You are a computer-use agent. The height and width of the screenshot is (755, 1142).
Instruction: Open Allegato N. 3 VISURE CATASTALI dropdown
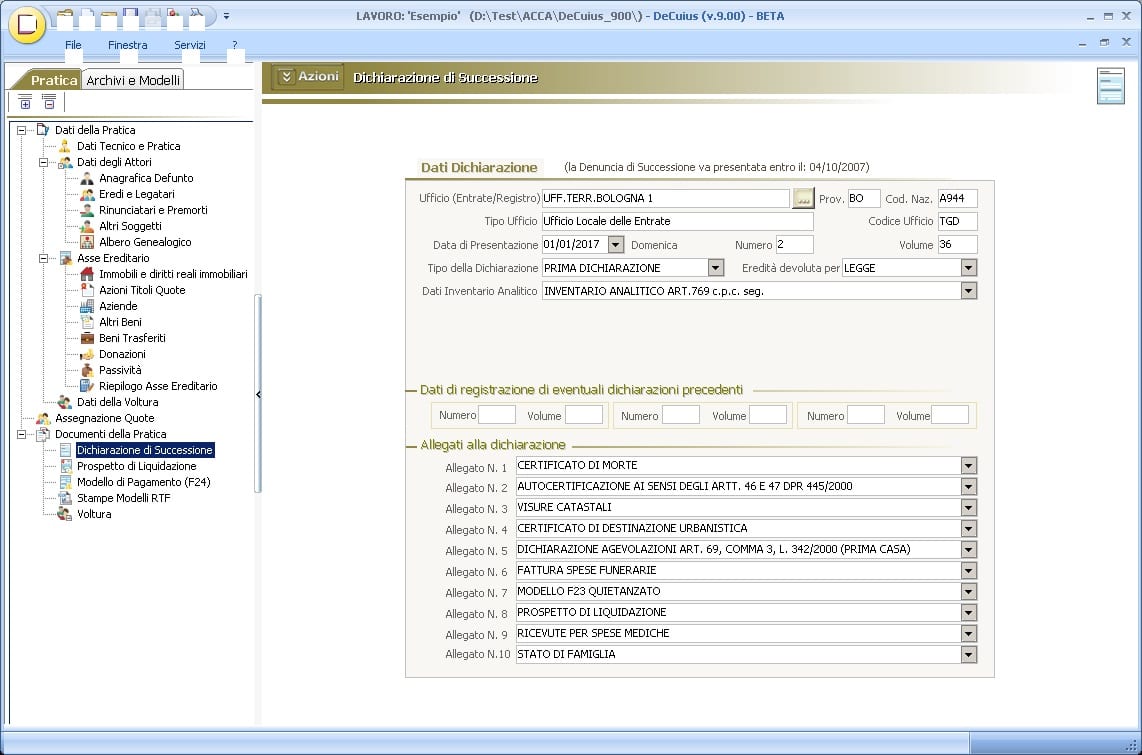[968, 507]
